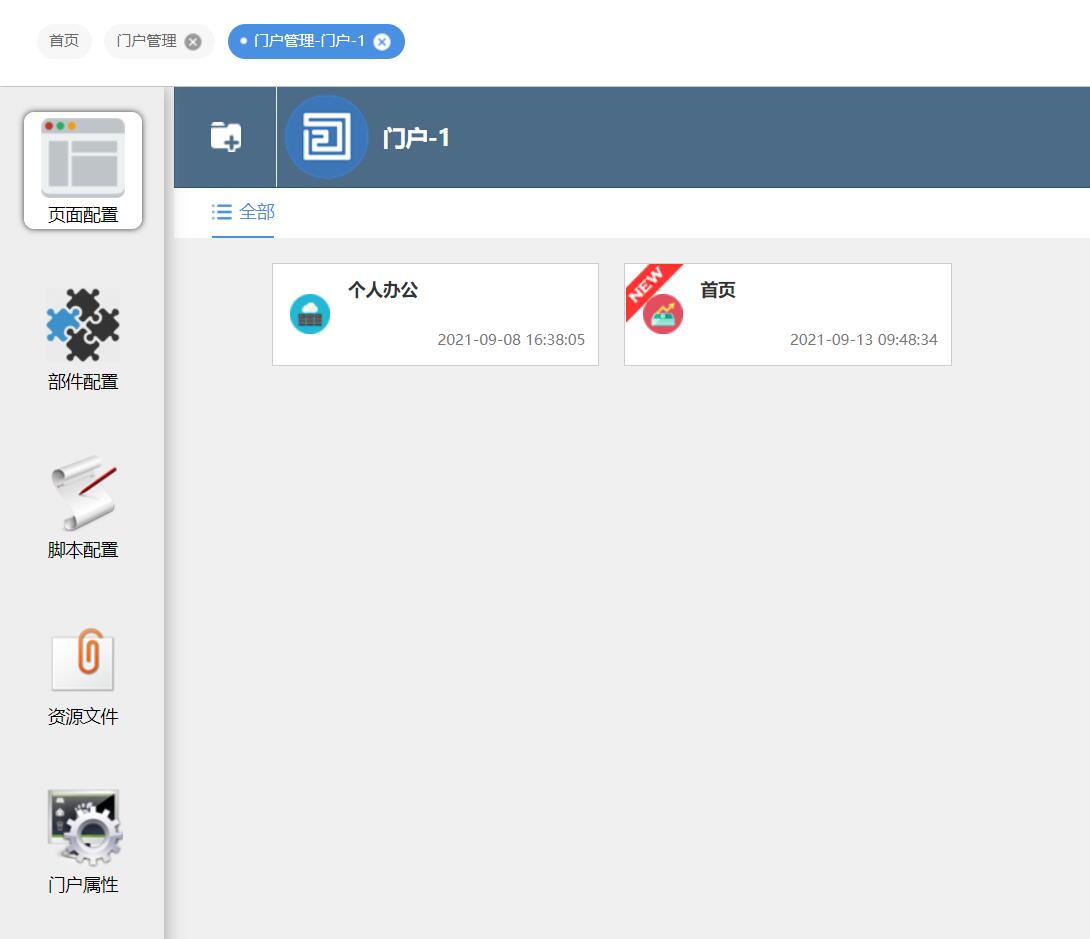Close the 门户管理-门户-1 tab
Viewport: 1090px width, 939px height.
(x=382, y=42)
